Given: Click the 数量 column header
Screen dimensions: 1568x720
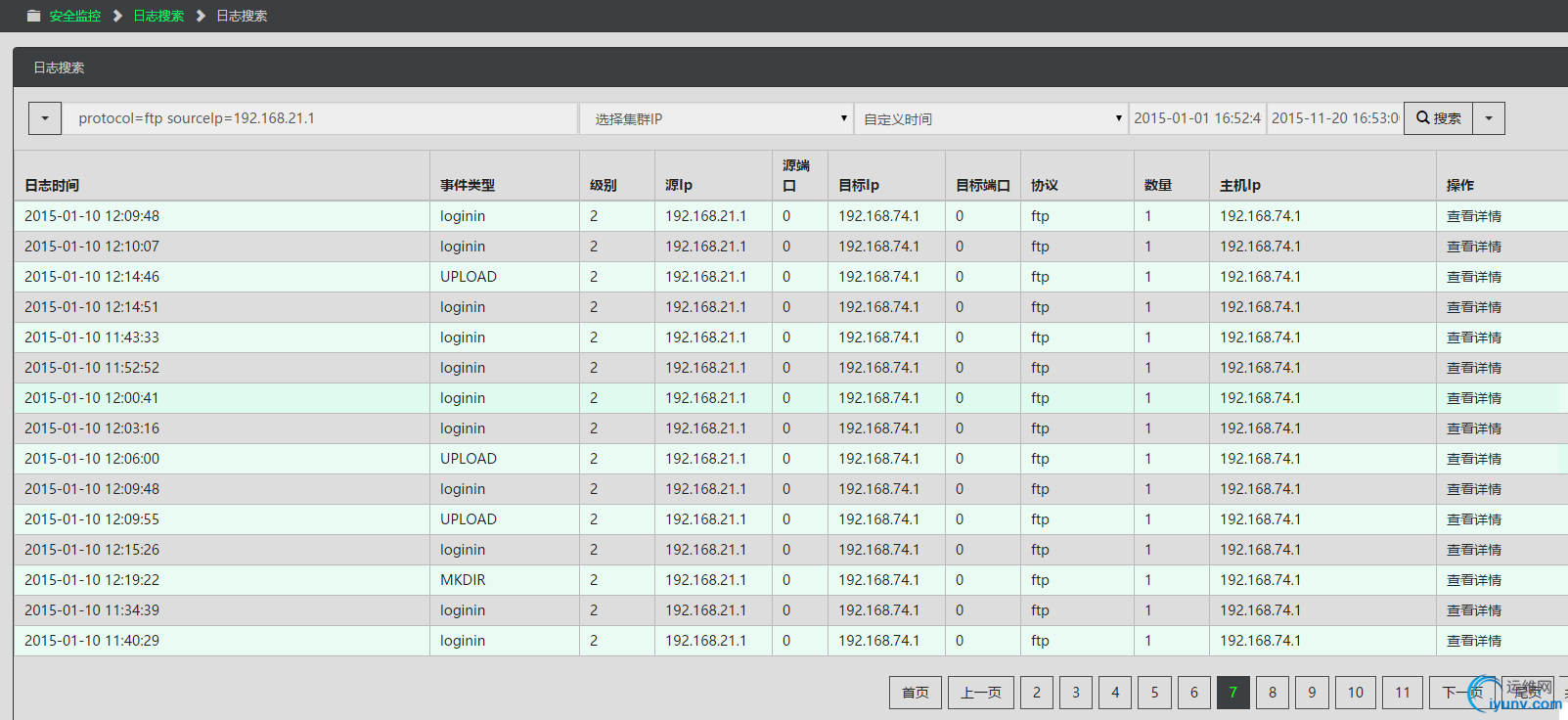Looking at the screenshot, I should pyautogui.click(x=1158, y=185).
